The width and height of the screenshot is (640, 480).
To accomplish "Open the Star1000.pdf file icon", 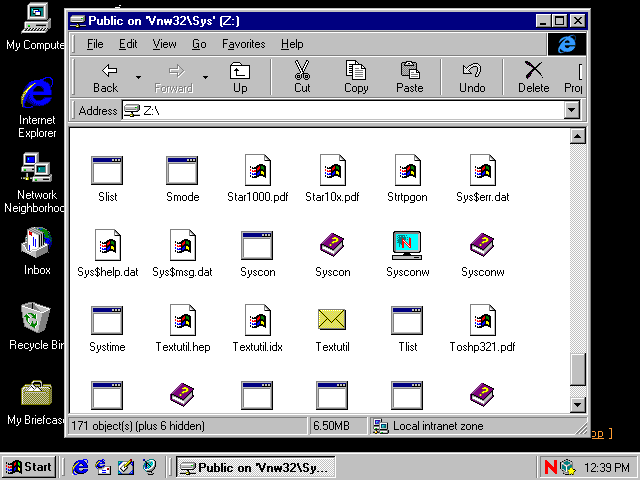I will point(256,171).
